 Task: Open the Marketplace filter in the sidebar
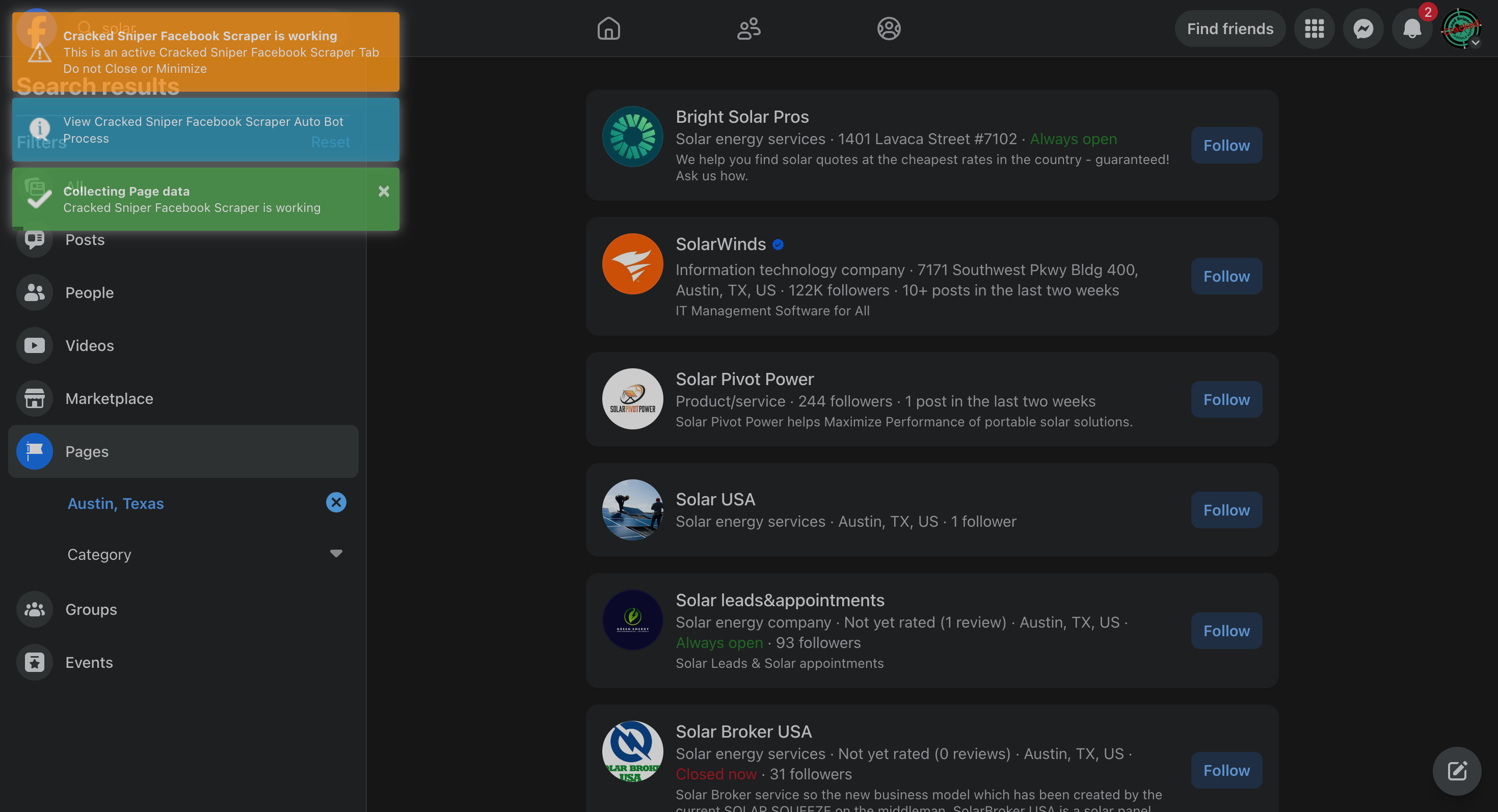pyautogui.click(x=110, y=398)
